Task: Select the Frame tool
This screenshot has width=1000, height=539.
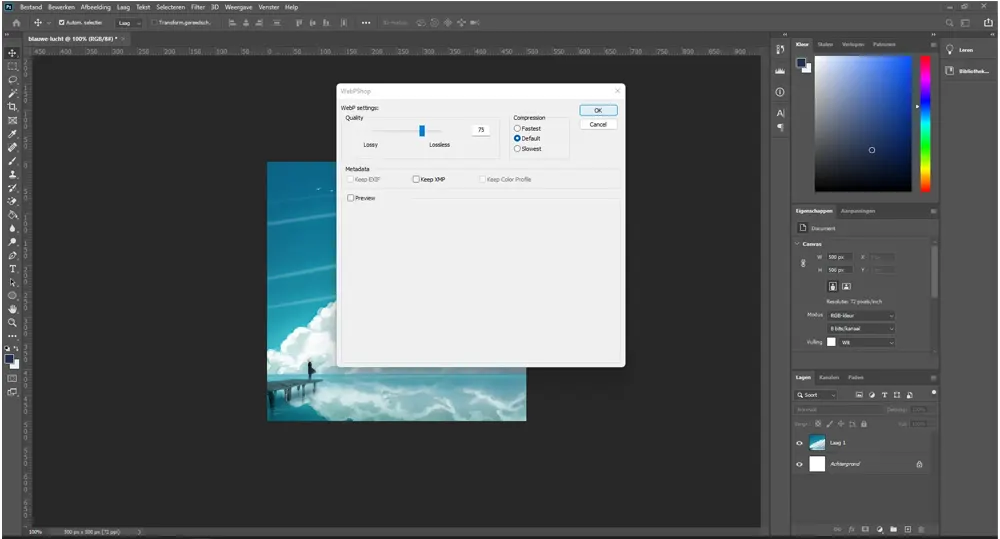Action: pyautogui.click(x=12, y=120)
